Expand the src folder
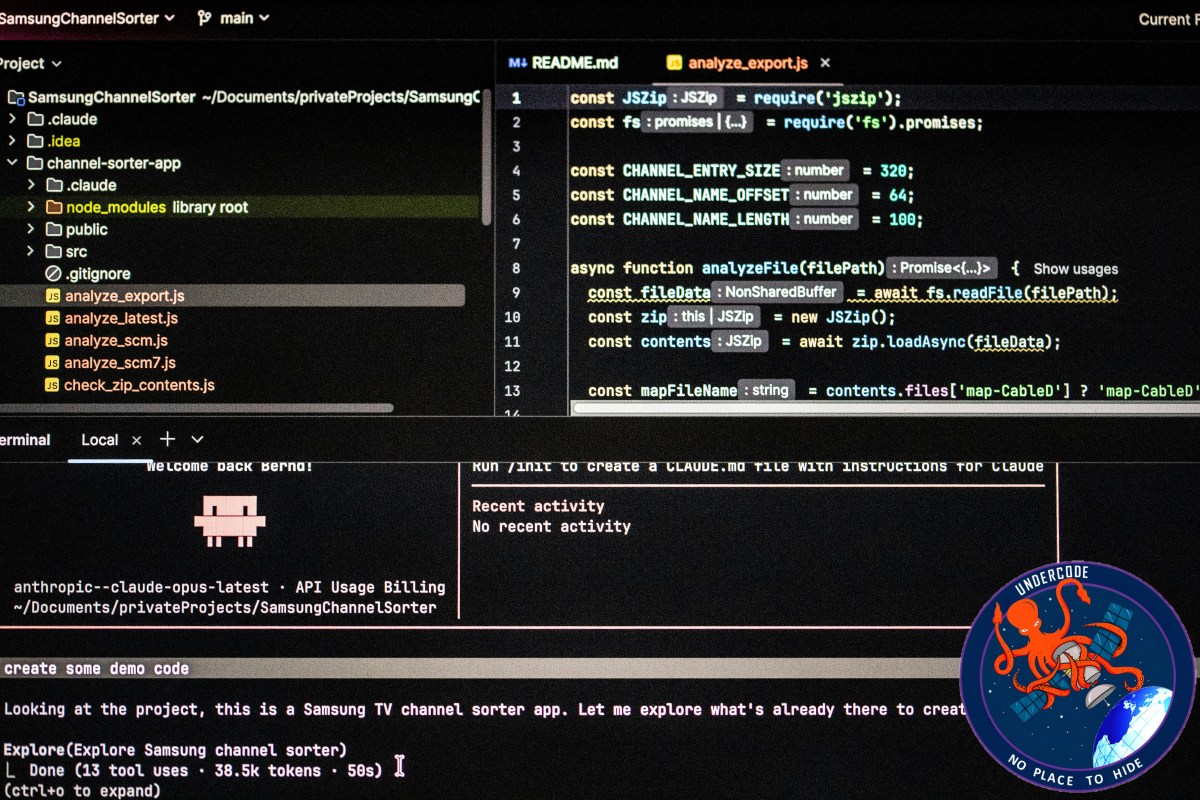Viewport: 1200px width, 800px height. tap(30, 251)
